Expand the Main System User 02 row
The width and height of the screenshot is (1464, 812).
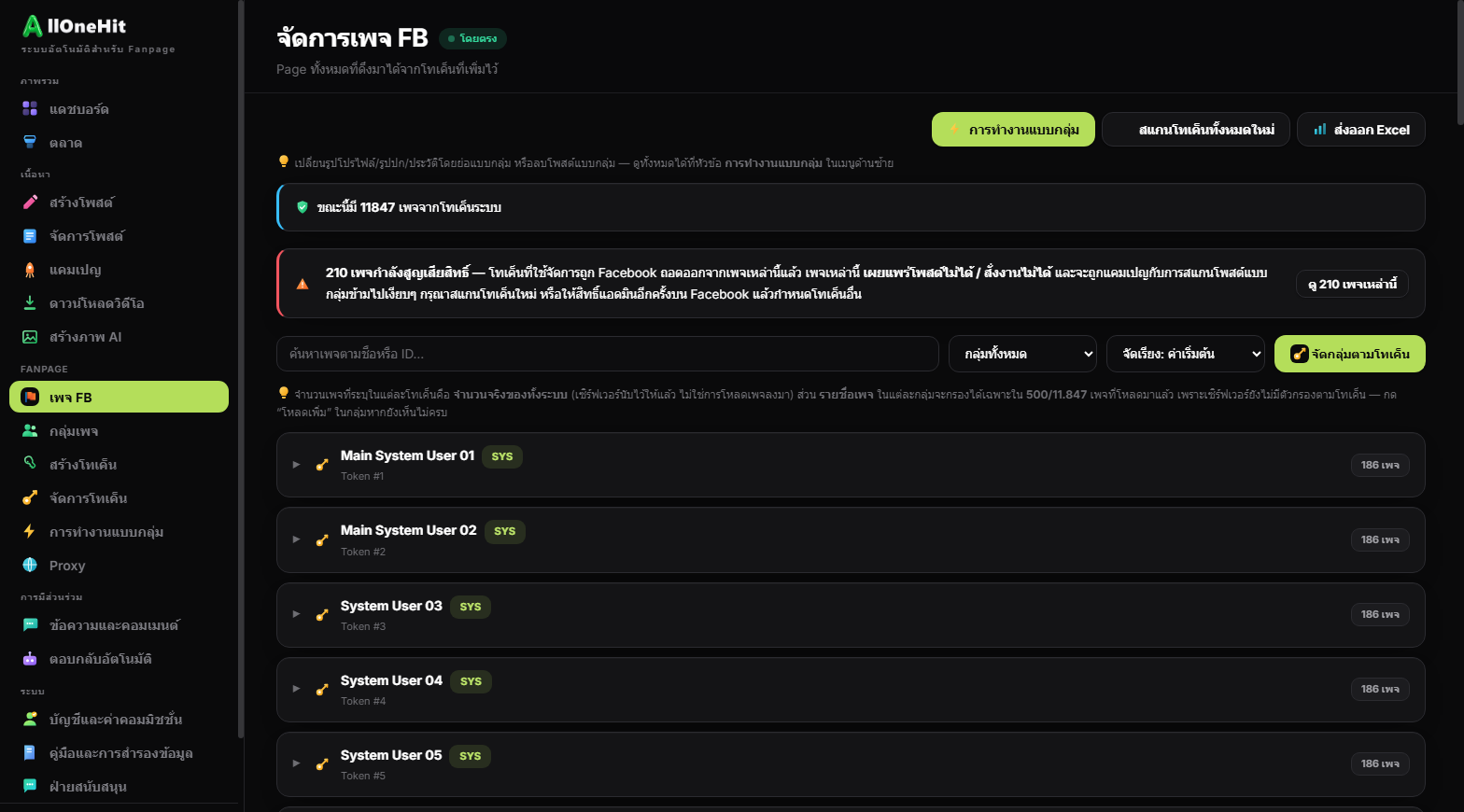coord(297,539)
